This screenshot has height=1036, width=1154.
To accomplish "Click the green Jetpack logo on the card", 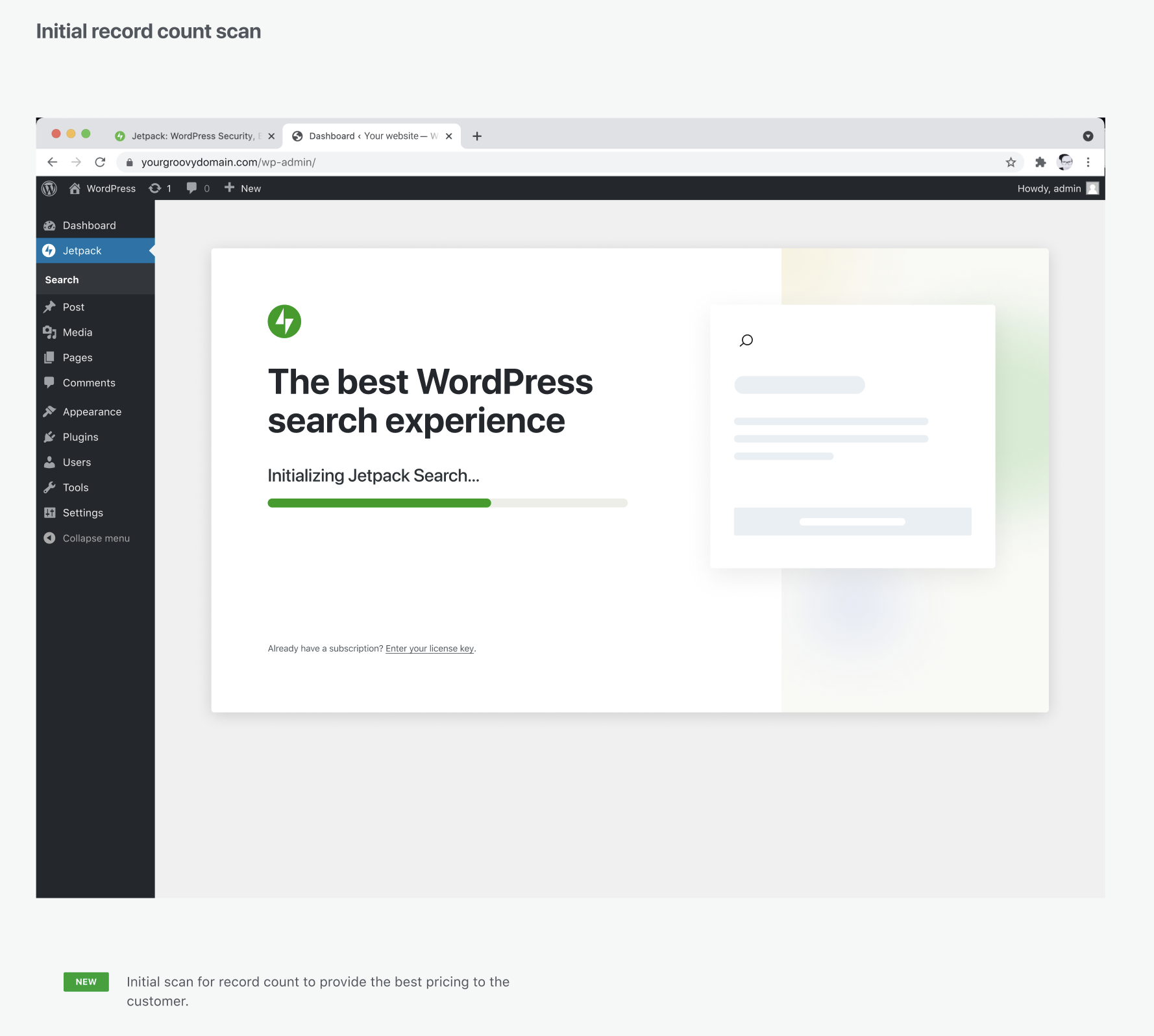I will (x=284, y=321).
